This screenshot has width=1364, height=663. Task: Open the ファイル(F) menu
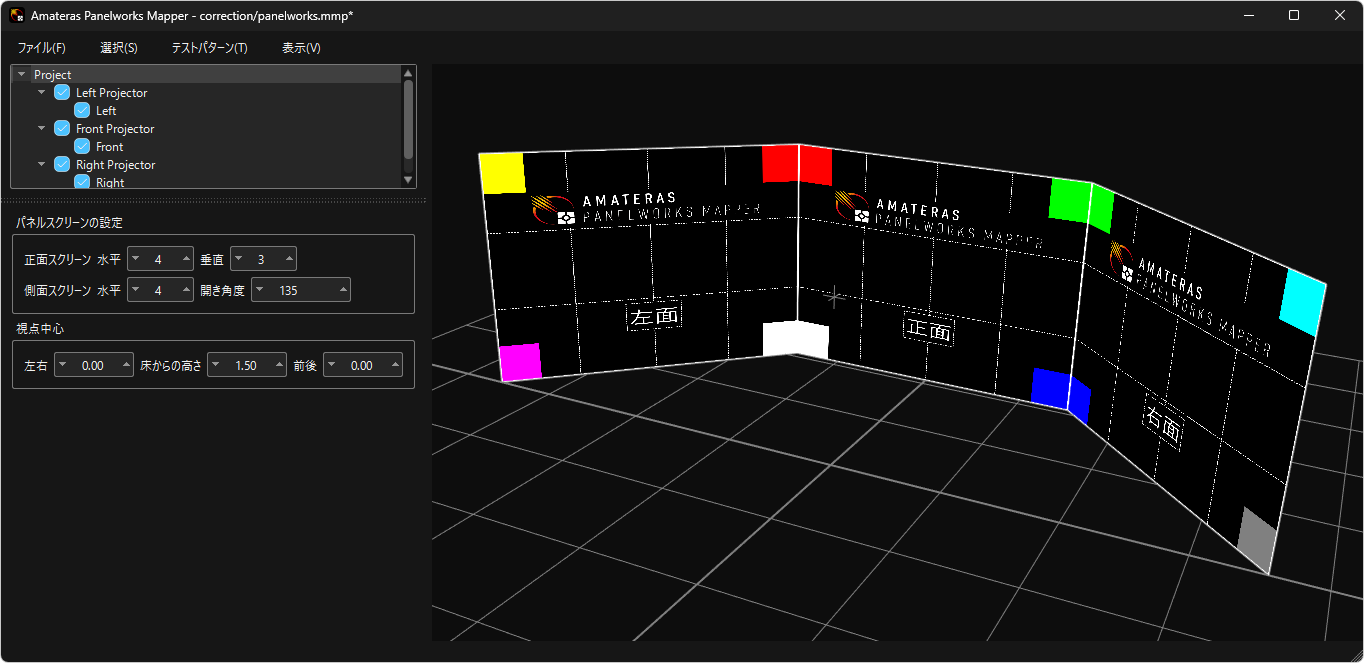tap(41, 48)
